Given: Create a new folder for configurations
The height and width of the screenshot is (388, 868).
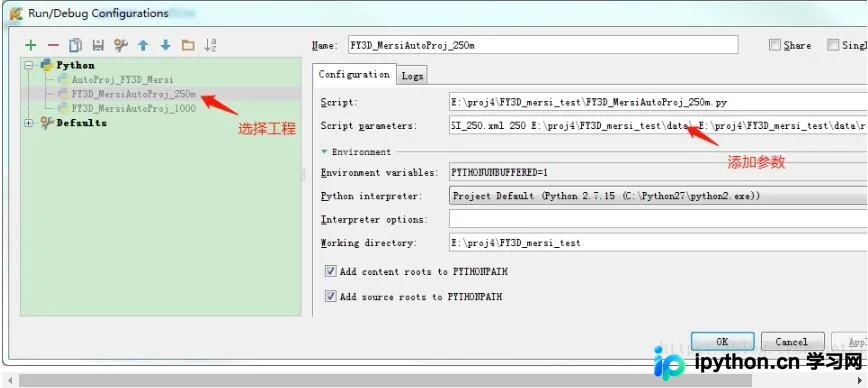Looking at the screenshot, I should pos(188,45).
